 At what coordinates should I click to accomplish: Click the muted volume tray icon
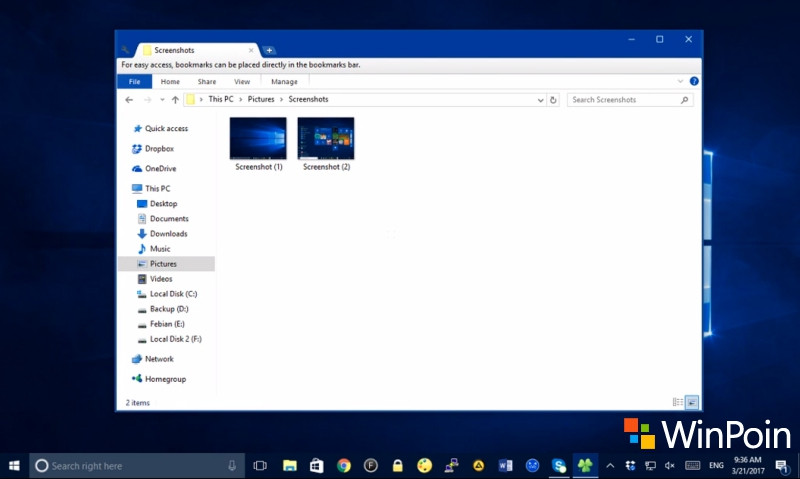(x=670, y=466)
